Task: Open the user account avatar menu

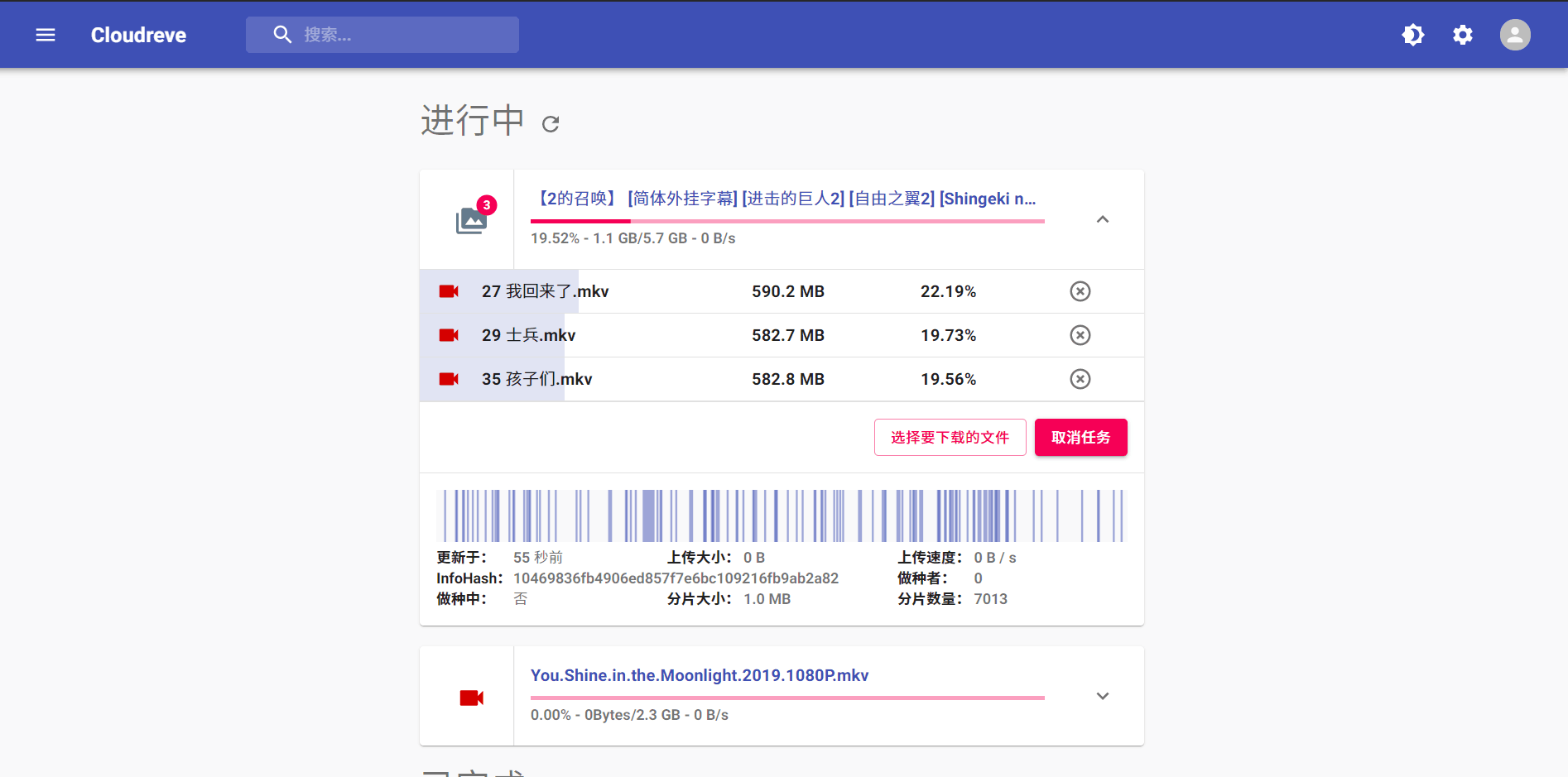Action: click(1514, 35)
